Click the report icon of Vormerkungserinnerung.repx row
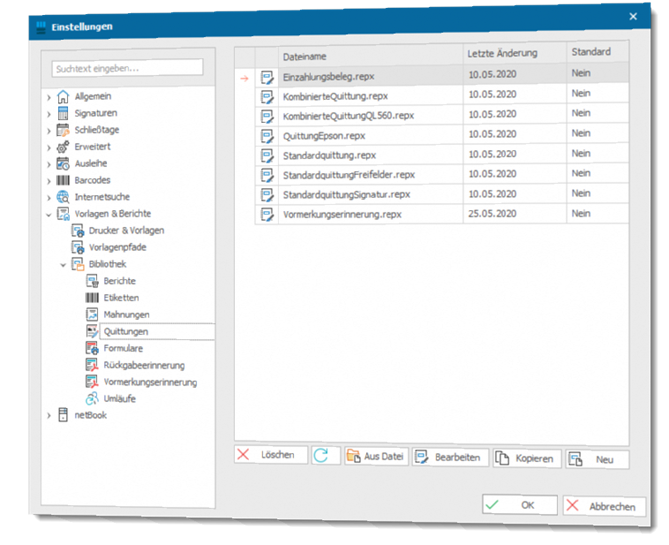Screen dimensions: 669x545 [267, 214]
